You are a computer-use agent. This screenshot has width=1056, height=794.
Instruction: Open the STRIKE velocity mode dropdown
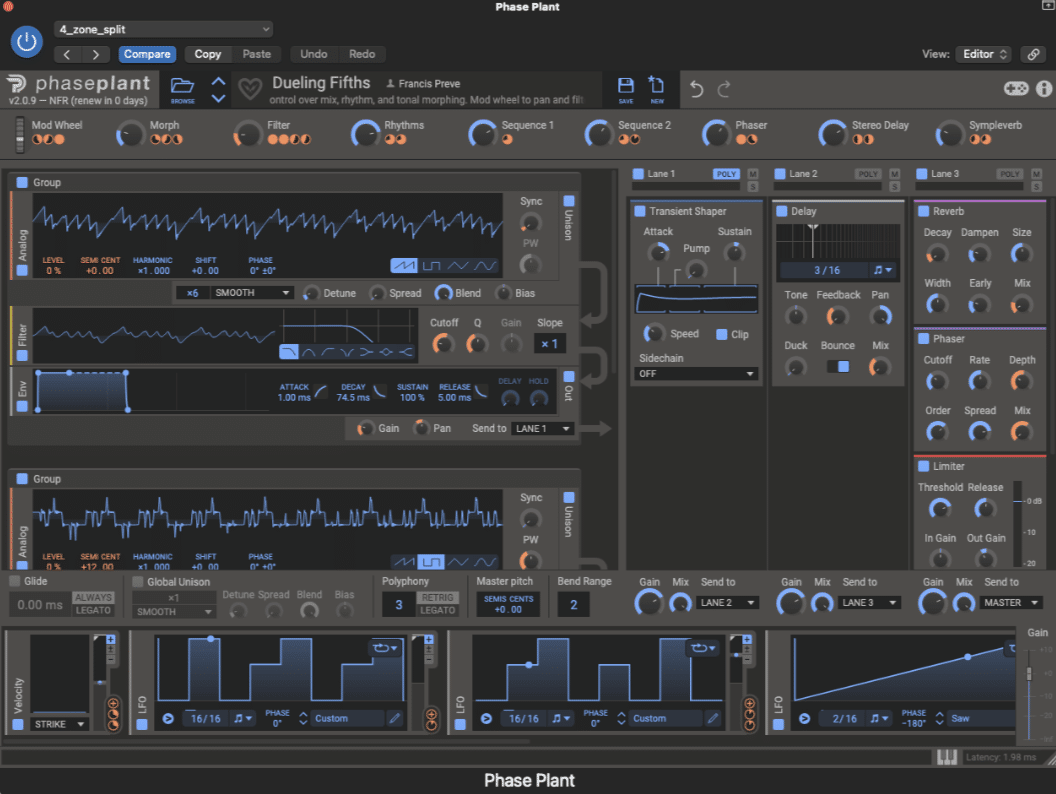pos(59,724)
